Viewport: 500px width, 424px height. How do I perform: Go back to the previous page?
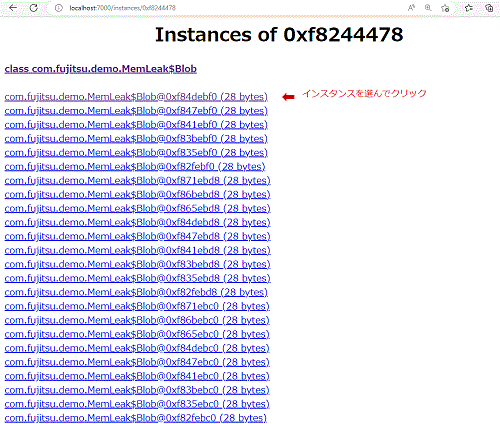(x=13, y=8)
